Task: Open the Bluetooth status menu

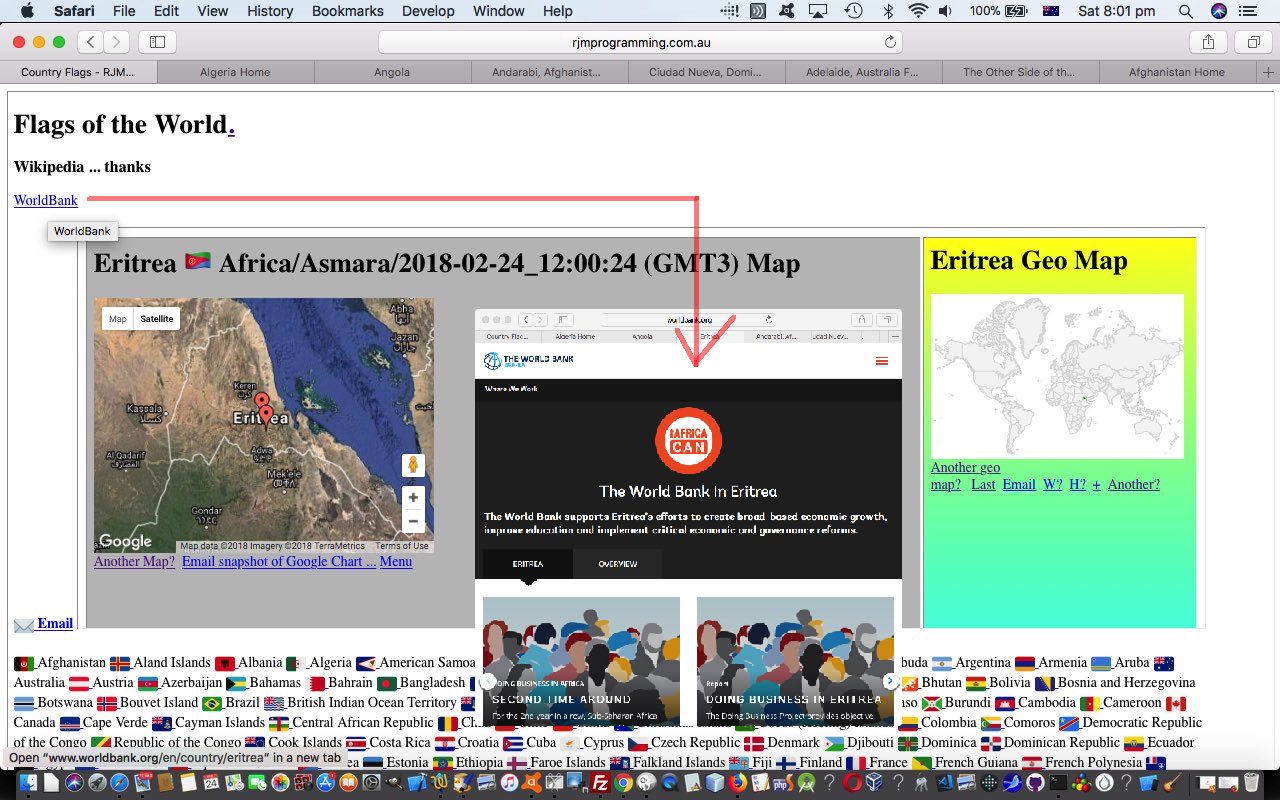Action: (x=887, y=11)
